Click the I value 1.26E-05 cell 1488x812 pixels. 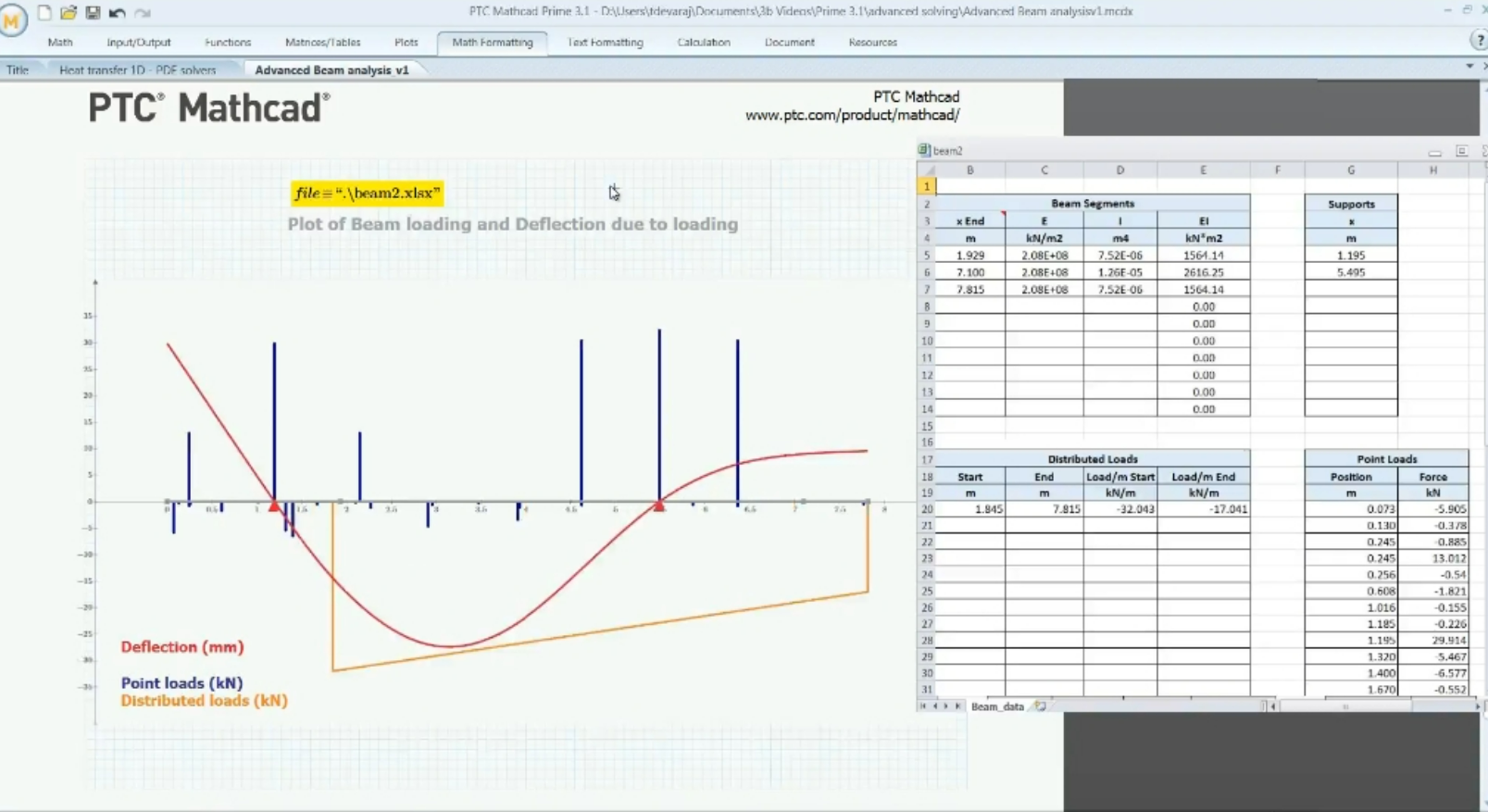point(1120,273)
